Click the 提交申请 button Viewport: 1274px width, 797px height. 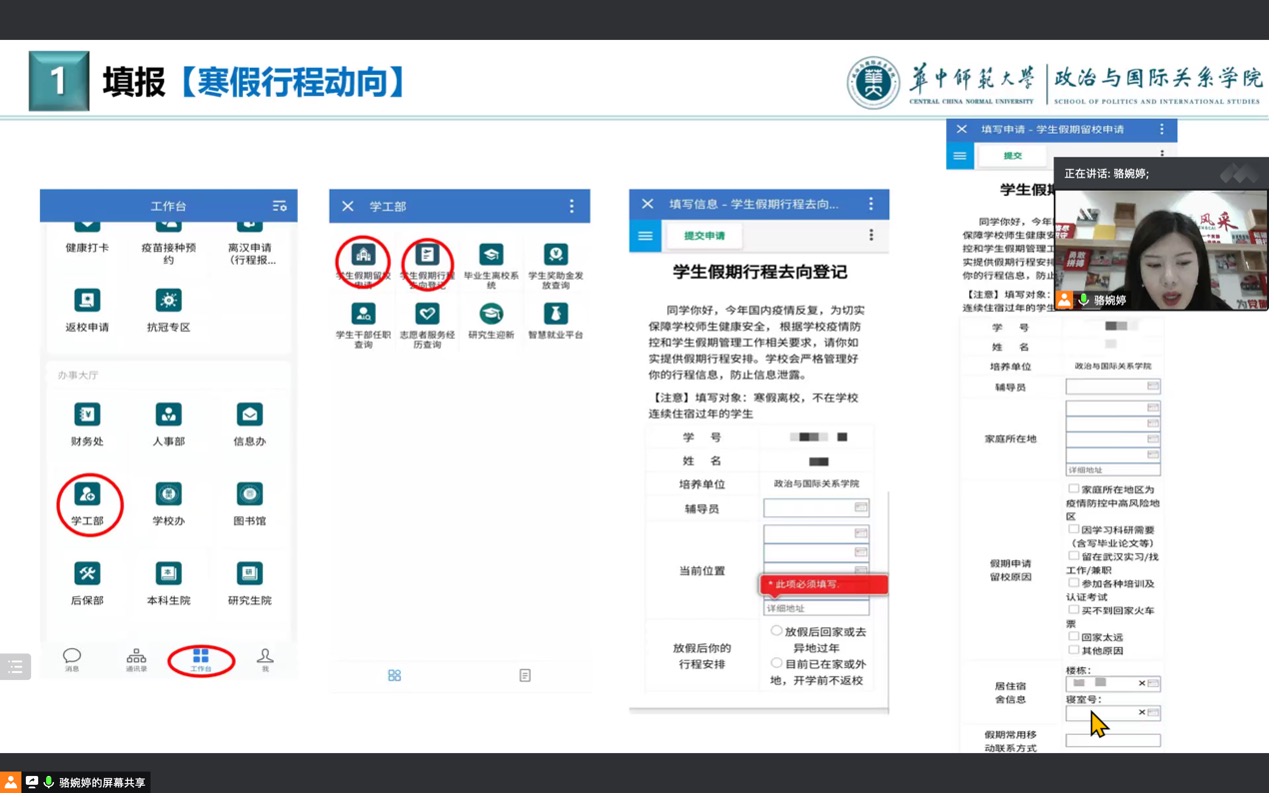(x=705, y=236)
